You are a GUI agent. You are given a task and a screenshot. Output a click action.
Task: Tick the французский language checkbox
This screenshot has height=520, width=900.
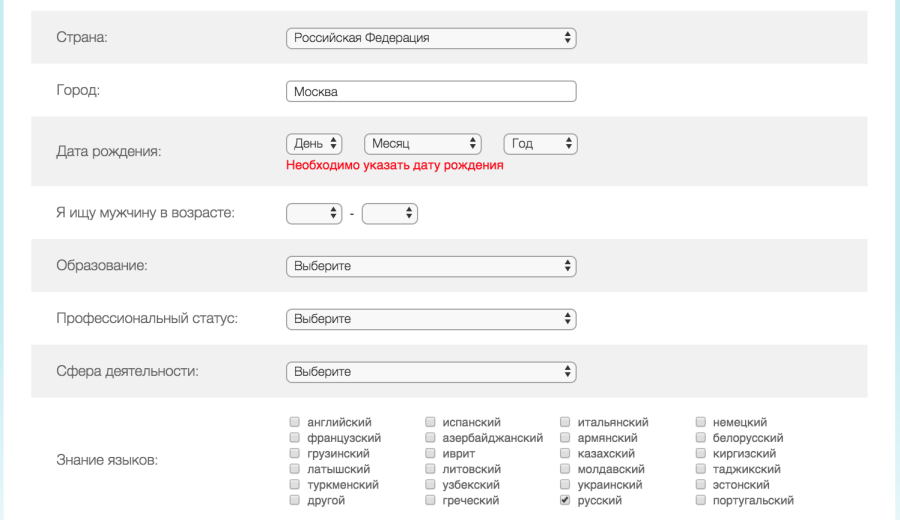coord(295,438)
